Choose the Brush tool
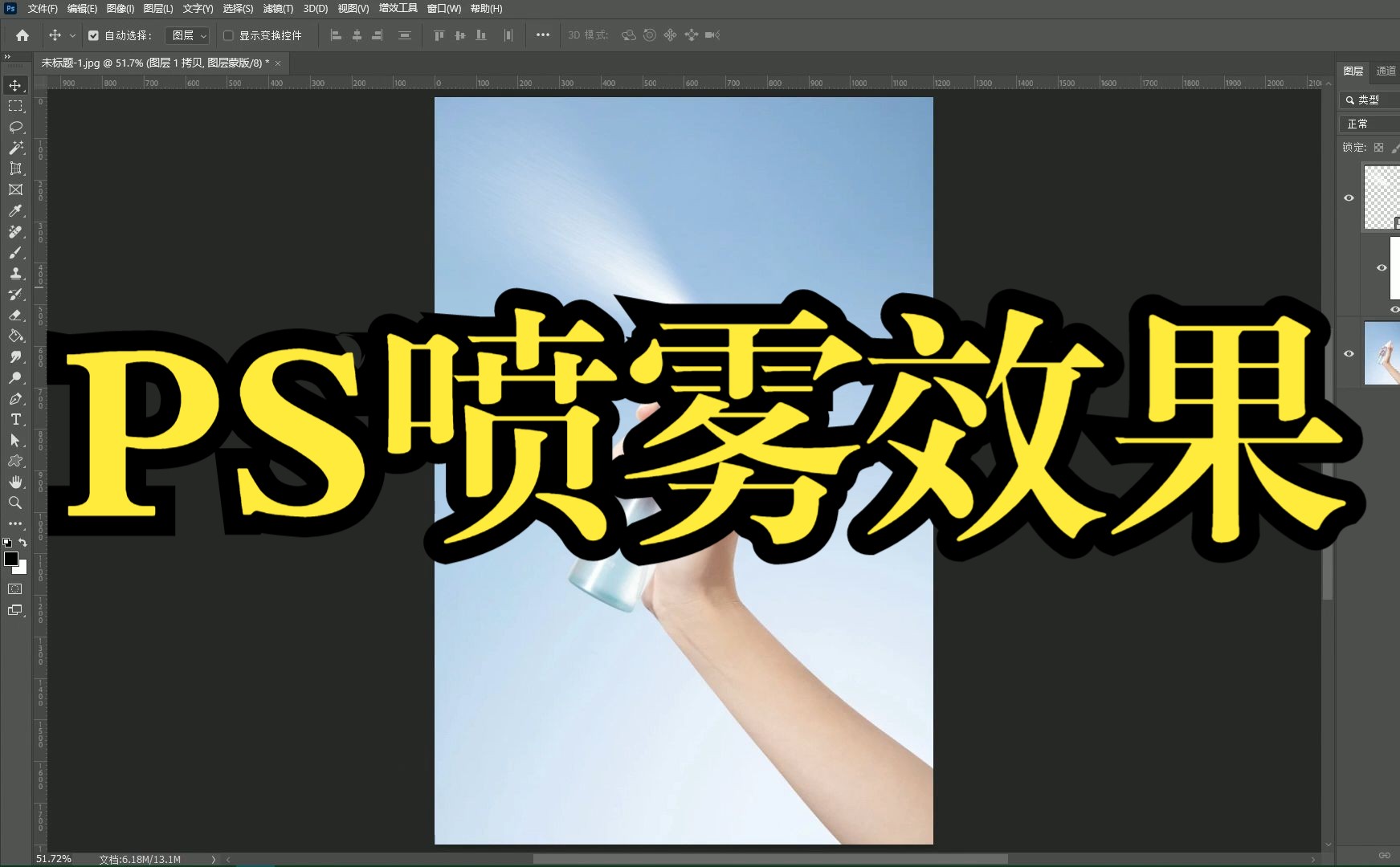This screenshot has height=867, width=1400. 15,253
